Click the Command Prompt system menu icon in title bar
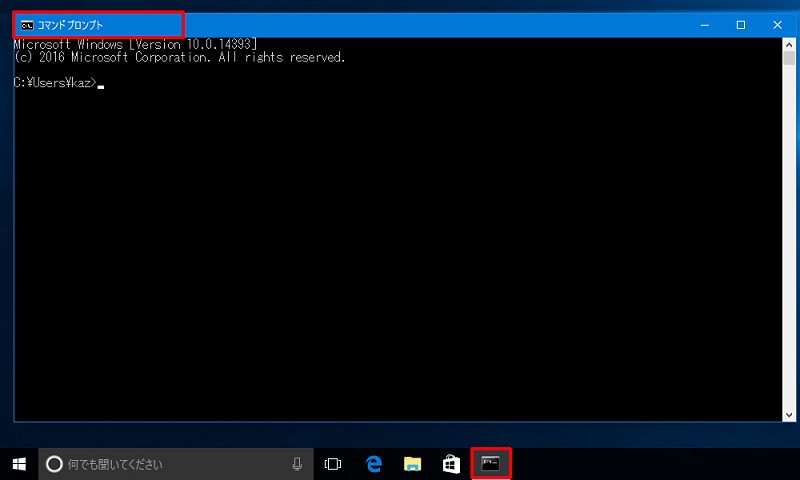Viewport: 800px width, 480px height. [27, 25]
